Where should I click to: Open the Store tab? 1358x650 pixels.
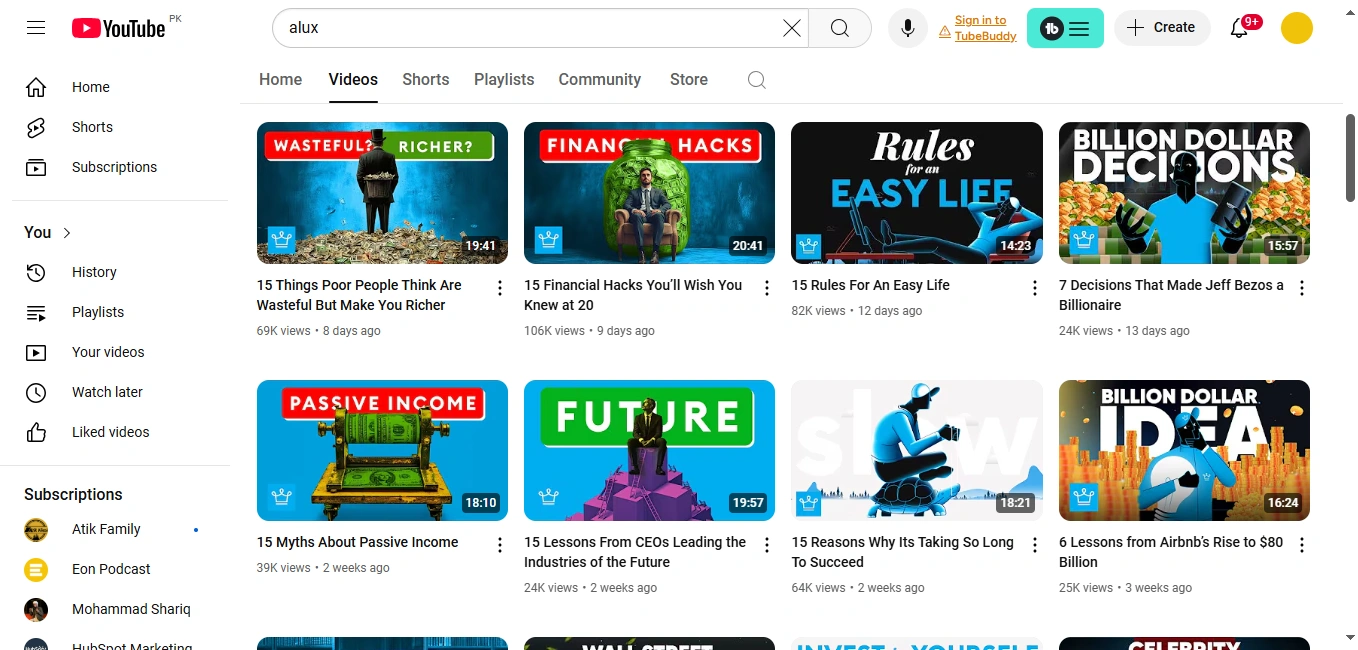coord(689,80)
